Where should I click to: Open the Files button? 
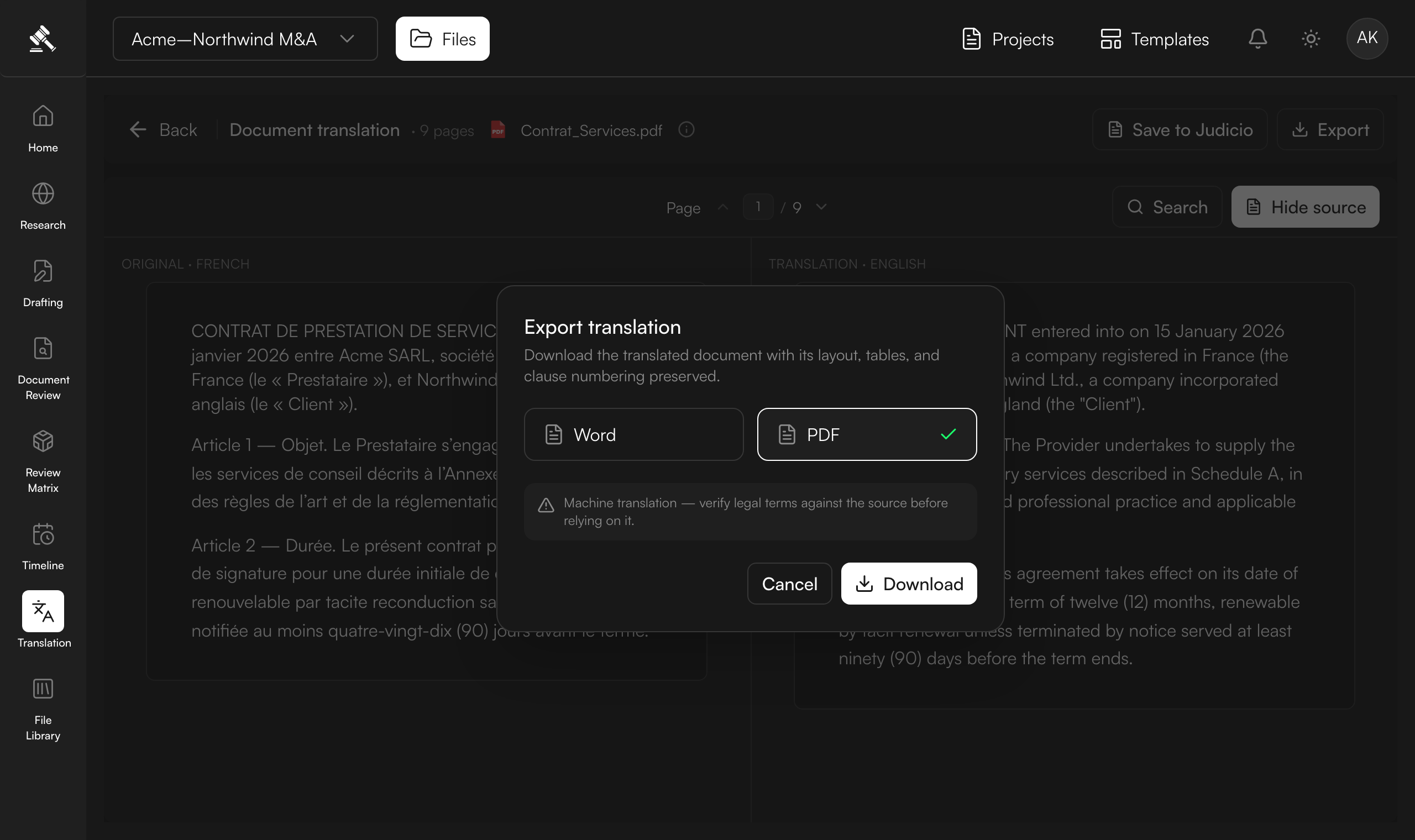point(442,39)
